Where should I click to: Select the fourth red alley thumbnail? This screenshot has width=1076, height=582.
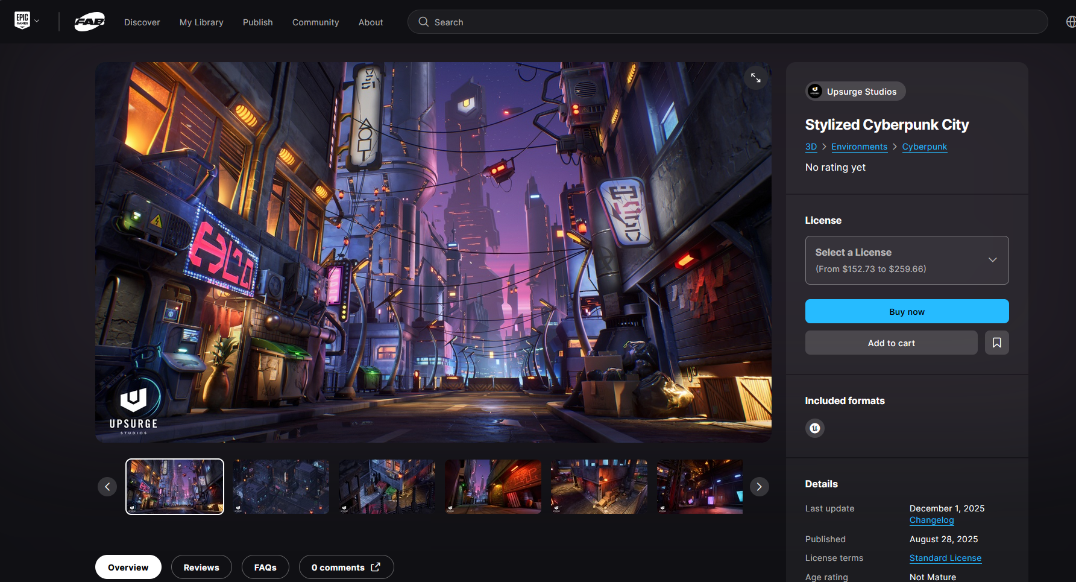click(493, 487)
